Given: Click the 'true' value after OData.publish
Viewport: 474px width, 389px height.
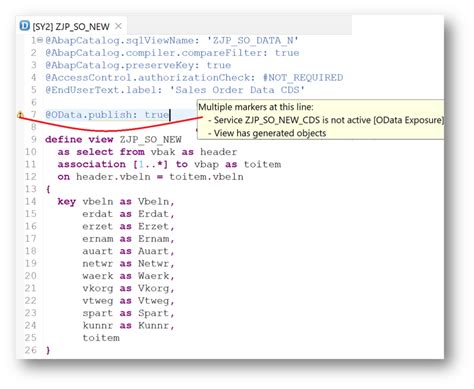Looking at the screenshot, I should (157, 115).
